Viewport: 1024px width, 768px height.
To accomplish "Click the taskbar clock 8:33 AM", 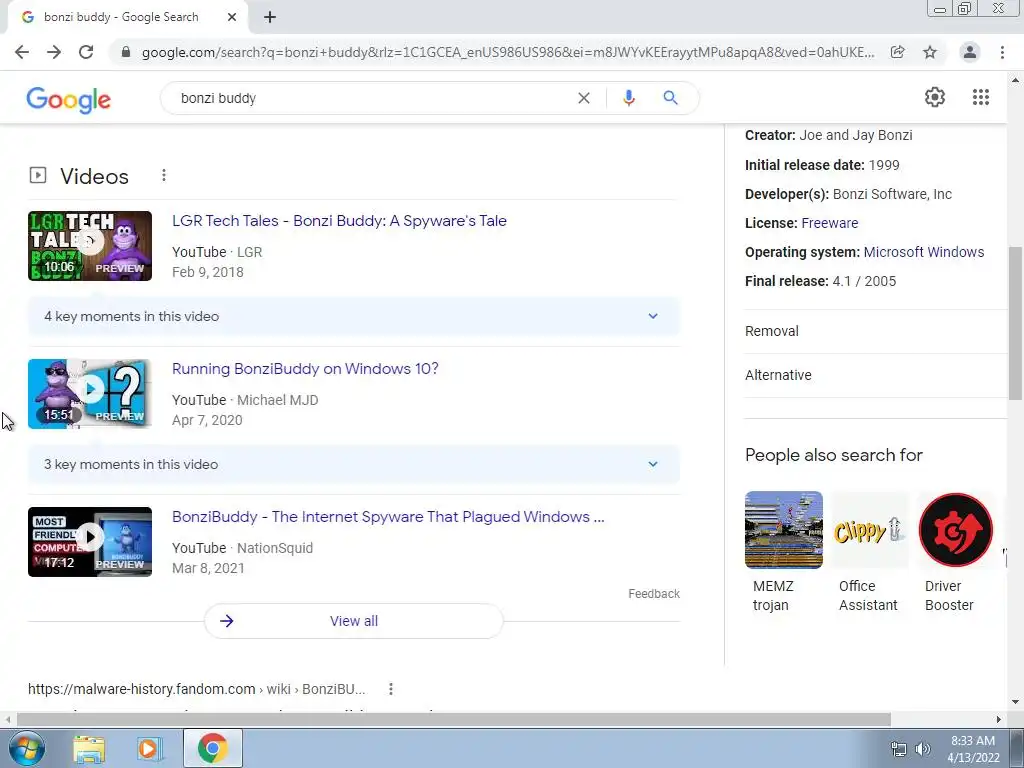I will click(x=973, y=749).
